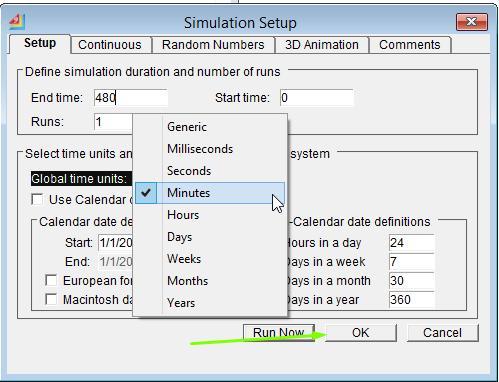The image size is (499, 382).
Task: Open the Comments tab
Action: (x=410, y=45)
